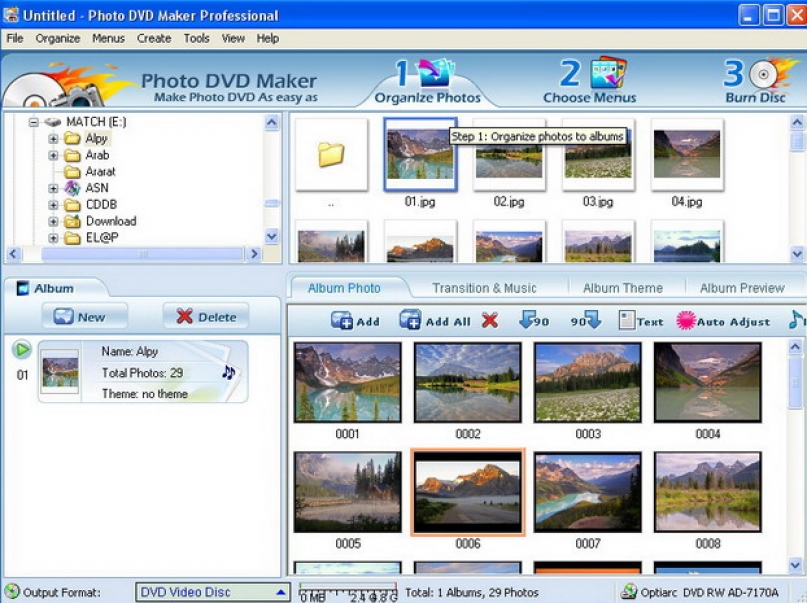
Task: Go to step 3 Burn Disc
Action: click(x=756, y=81)
